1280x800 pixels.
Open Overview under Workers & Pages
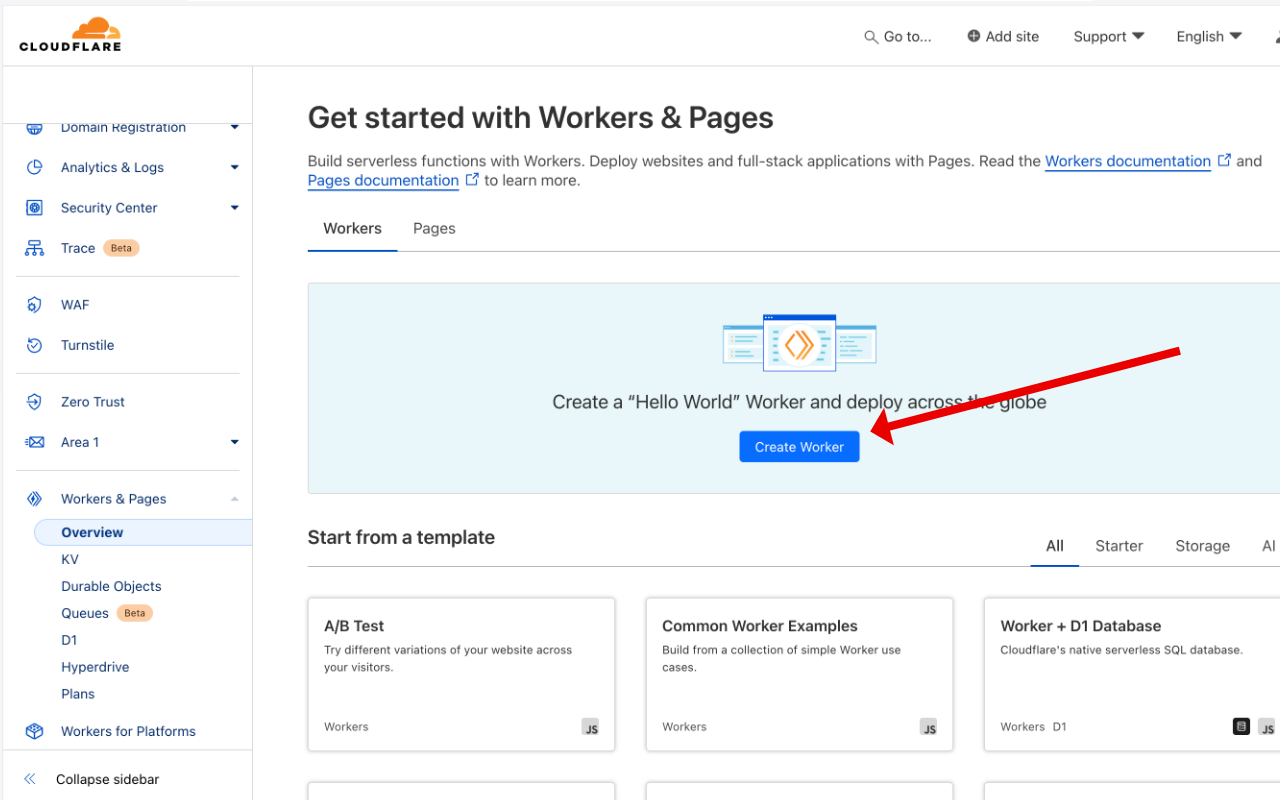[143, 532]
